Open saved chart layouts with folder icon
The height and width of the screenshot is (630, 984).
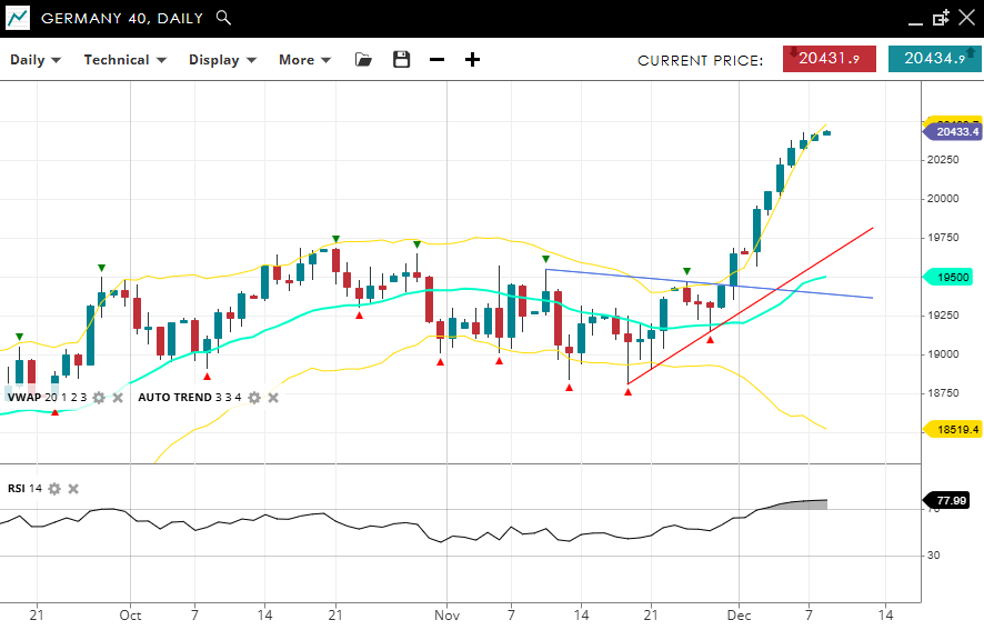point(363,60)
